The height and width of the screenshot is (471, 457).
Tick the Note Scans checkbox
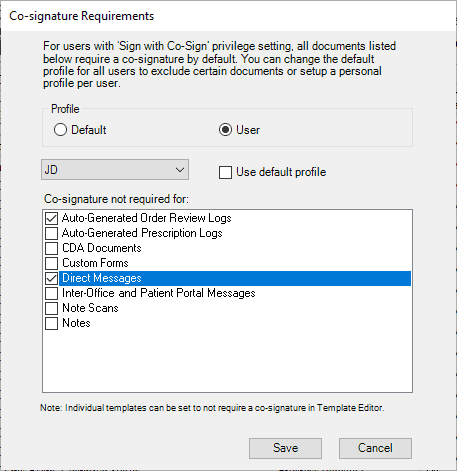coord(51,308)
